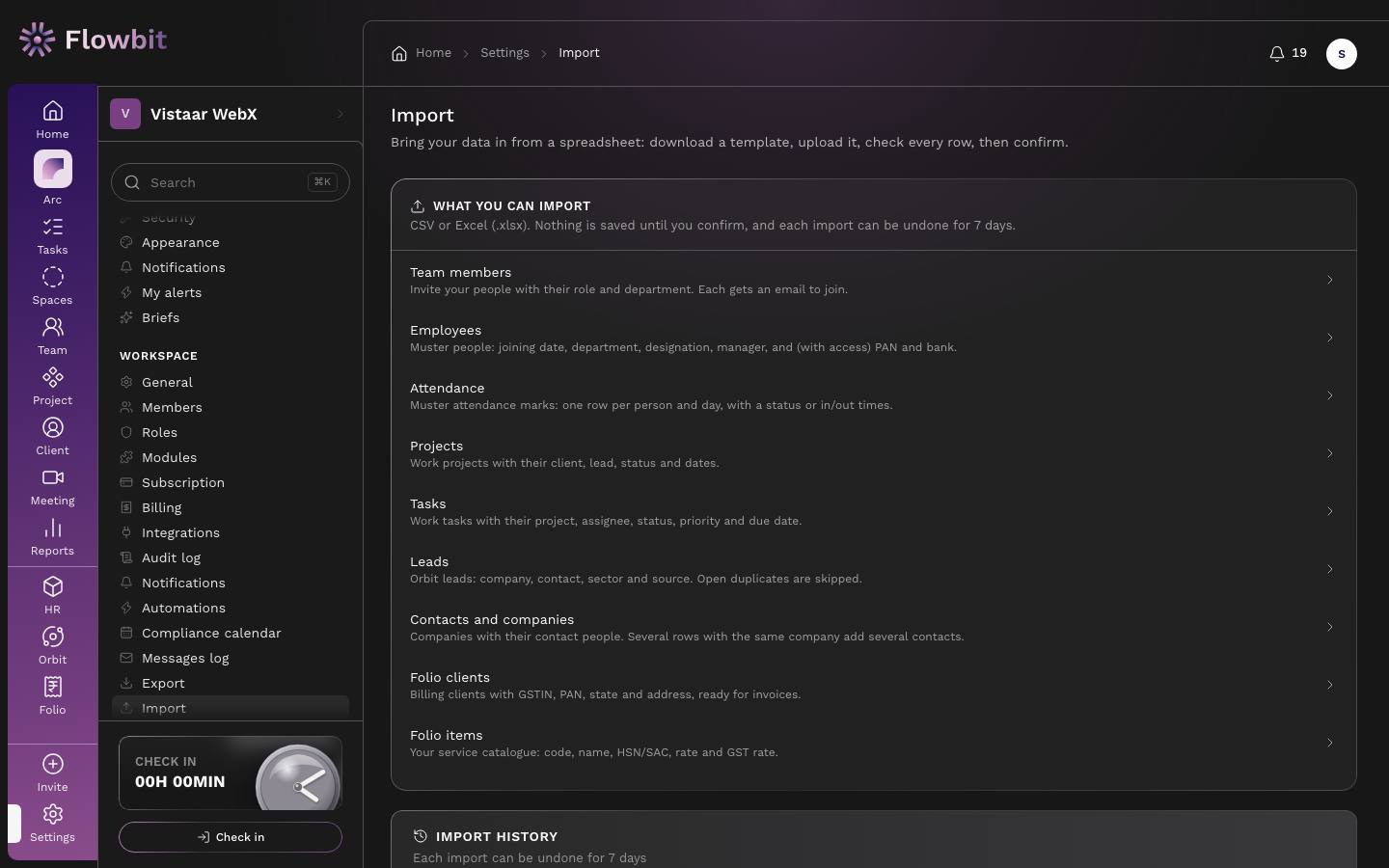The image size is (1389, 868).
Task: Click the What You Can Import upload icon
Action: coord(418,206)
